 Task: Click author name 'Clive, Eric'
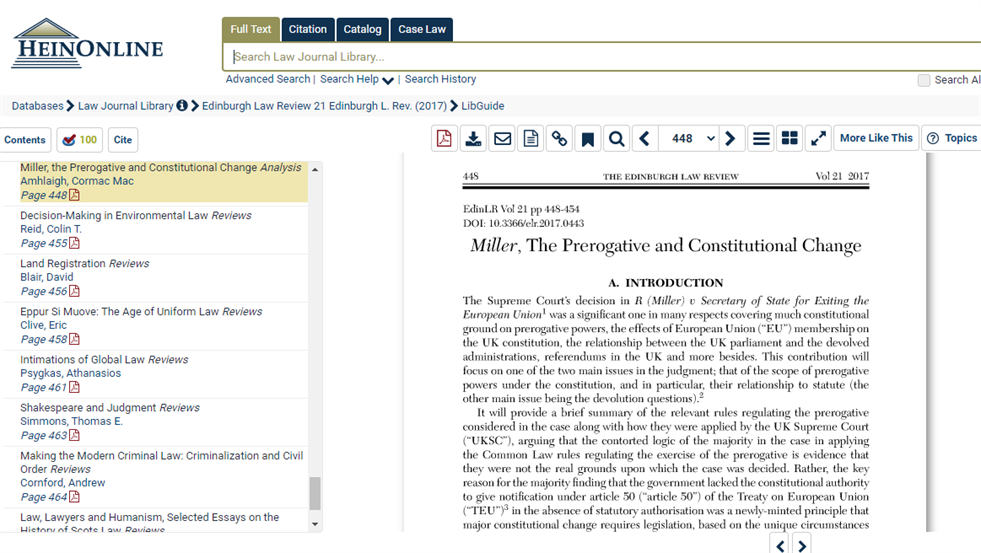point(43,325)
